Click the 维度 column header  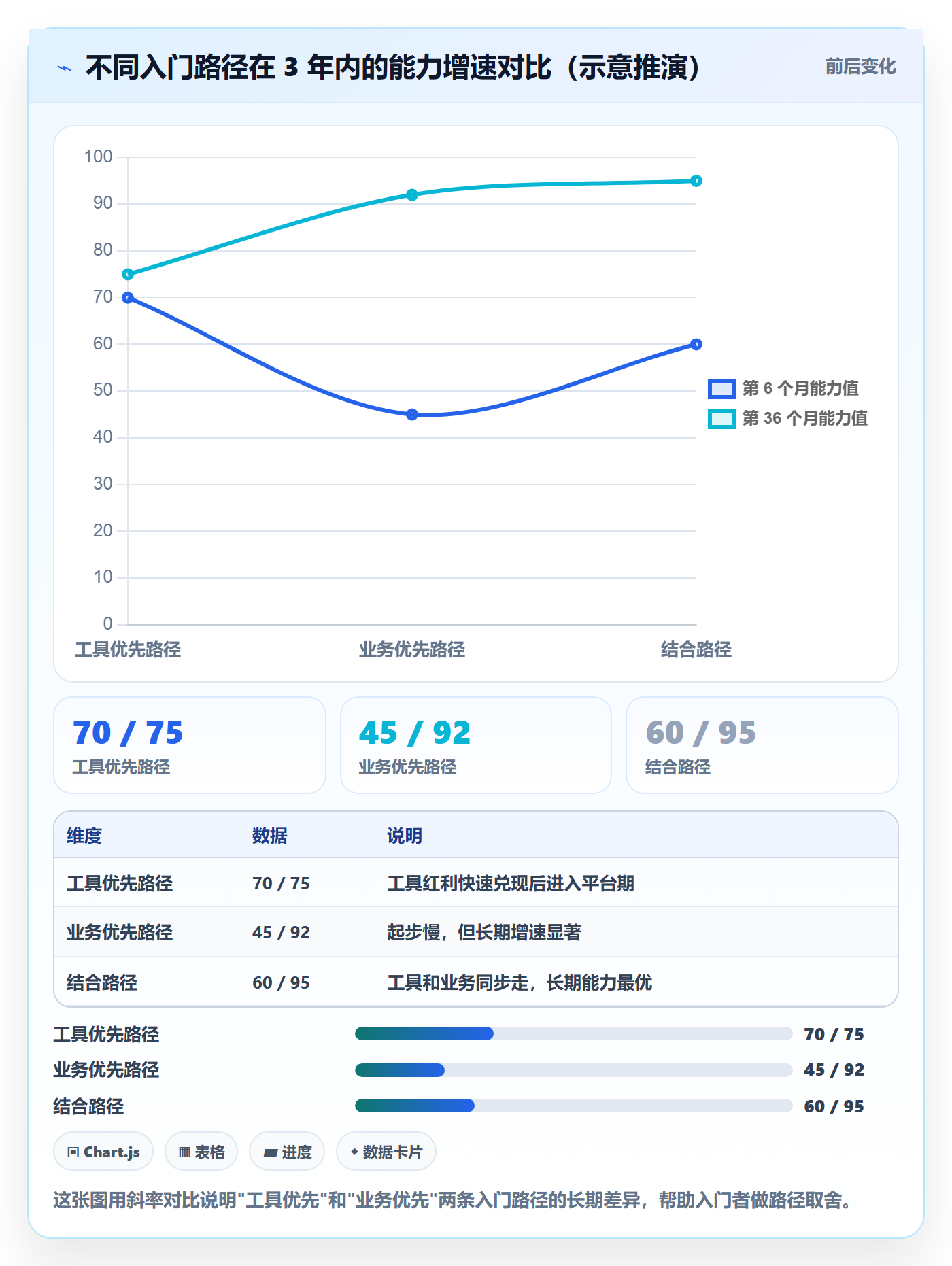[x=84, y=836]
